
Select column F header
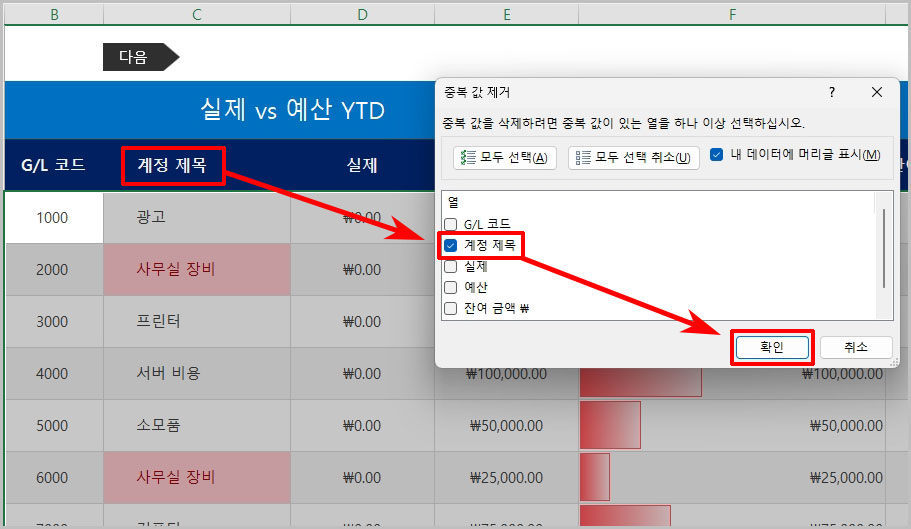pos(732,14)
